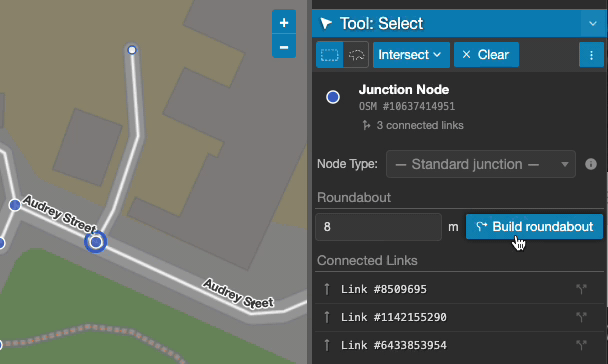Click turn icon beside Link #8509695
This screenshot has width=608, height=364.
581,289
